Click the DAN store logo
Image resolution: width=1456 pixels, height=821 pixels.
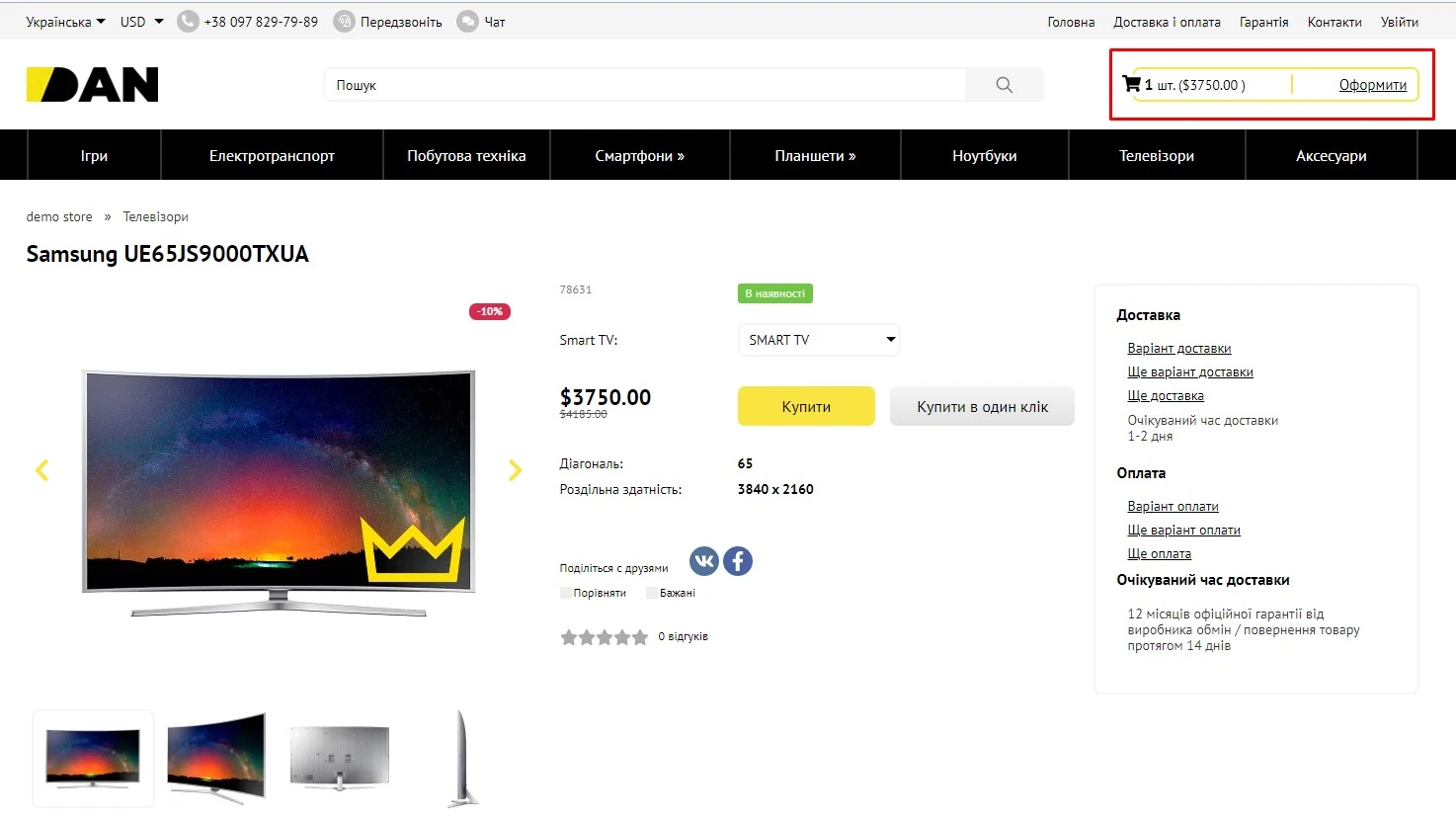91,84
